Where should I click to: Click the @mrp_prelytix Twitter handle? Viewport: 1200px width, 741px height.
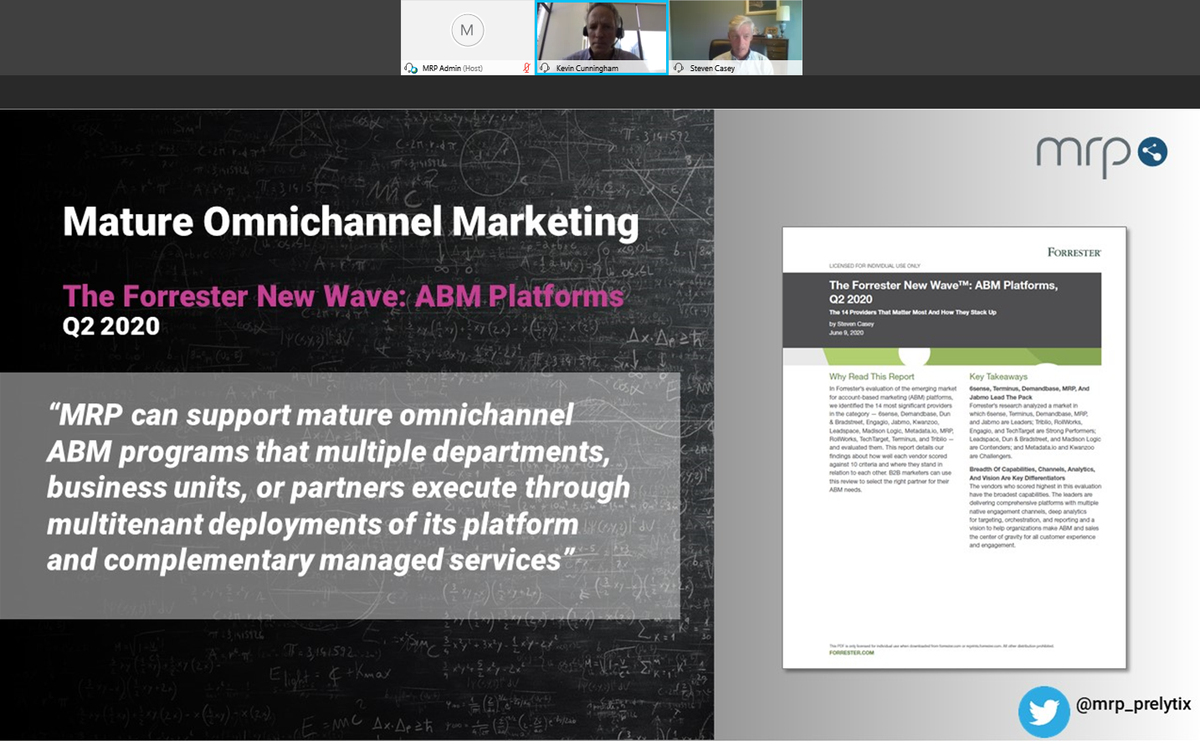coord(1134,705)
